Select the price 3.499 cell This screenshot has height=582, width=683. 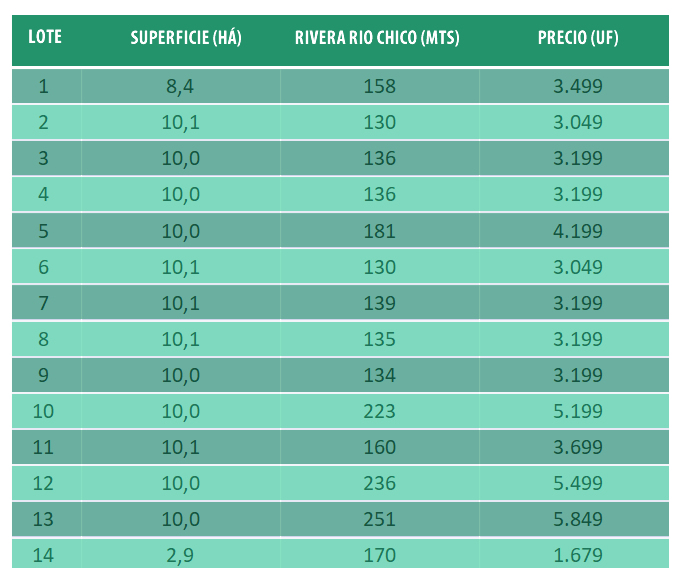coord(577,86)
